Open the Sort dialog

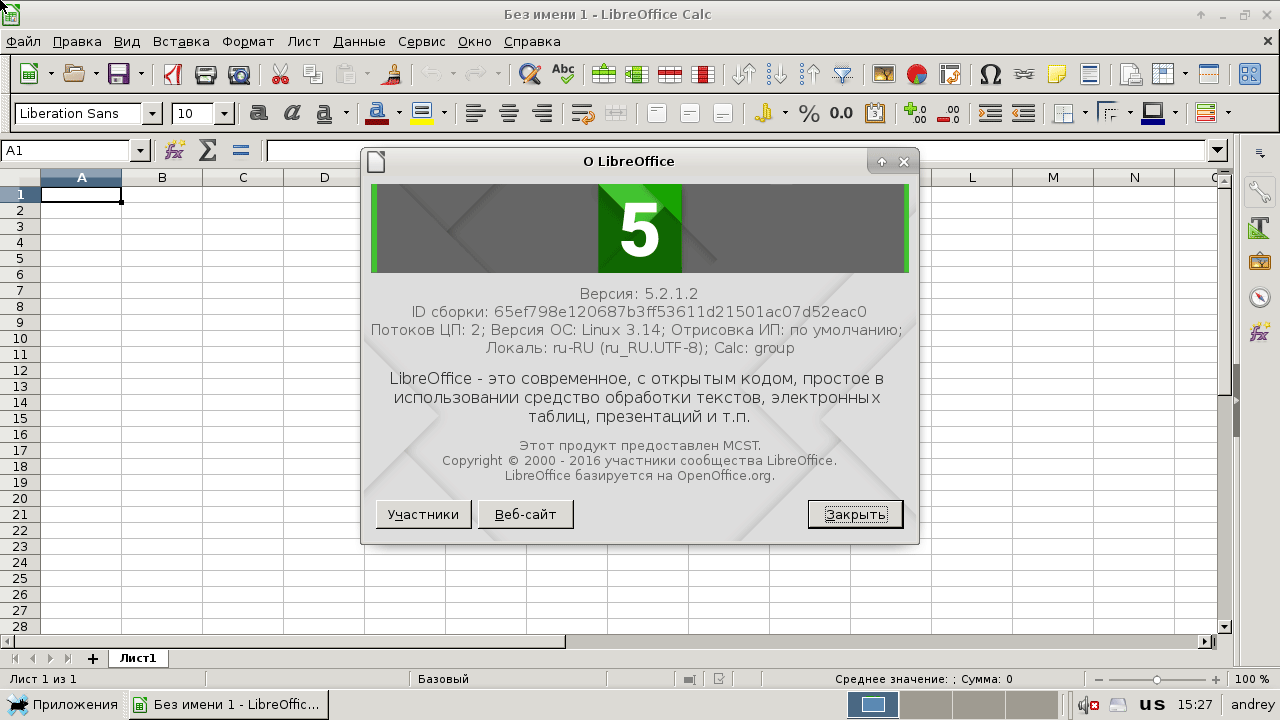pos(744,74)
